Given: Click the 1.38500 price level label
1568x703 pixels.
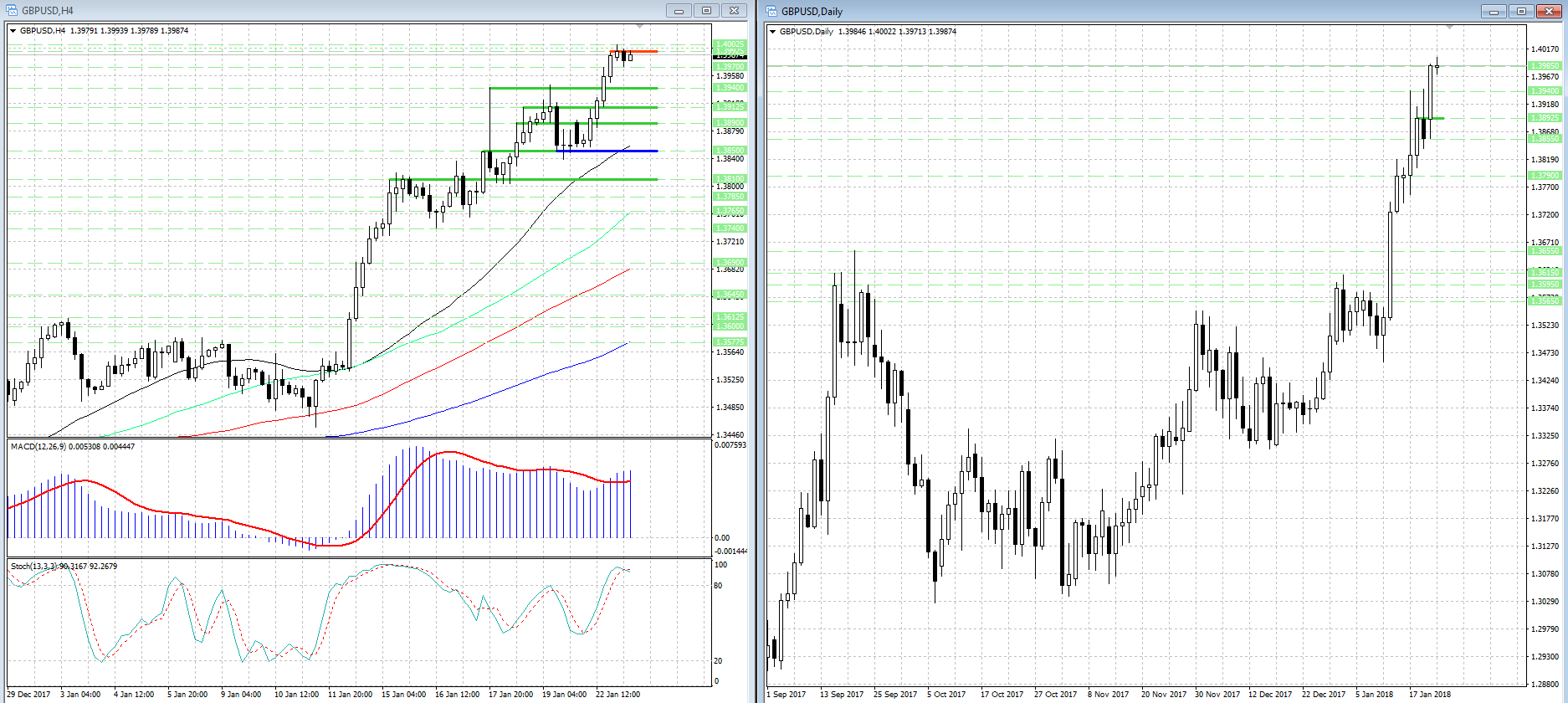Looking at the screenshot, I should (x=730, y=151).
